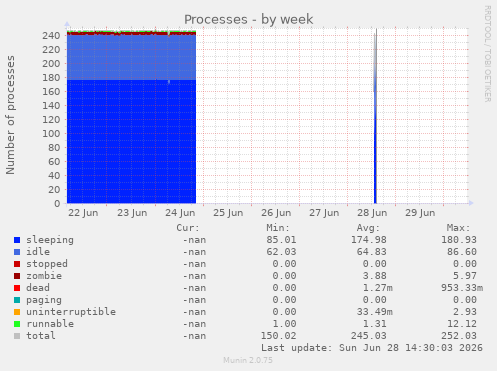Click sleeping min value 85.01
The width and height of the screenshot is (497, 371).
pyautogui.click(x=281, y=240)
